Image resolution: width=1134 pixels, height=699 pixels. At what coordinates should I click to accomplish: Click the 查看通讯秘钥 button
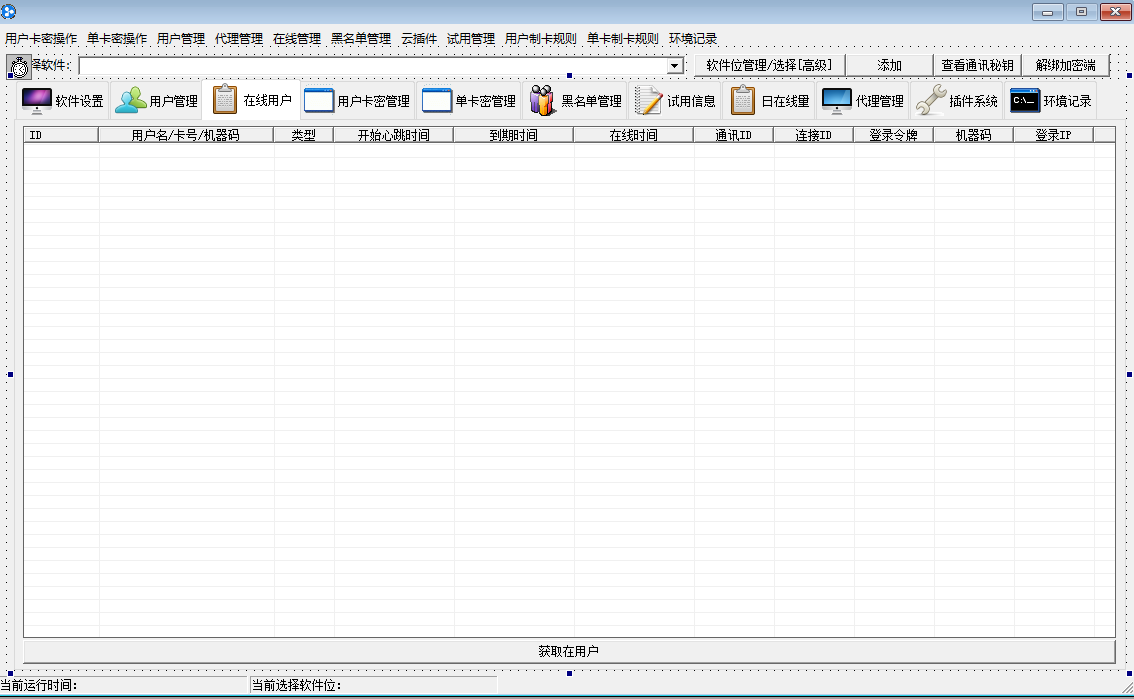(x=977, y=65)
